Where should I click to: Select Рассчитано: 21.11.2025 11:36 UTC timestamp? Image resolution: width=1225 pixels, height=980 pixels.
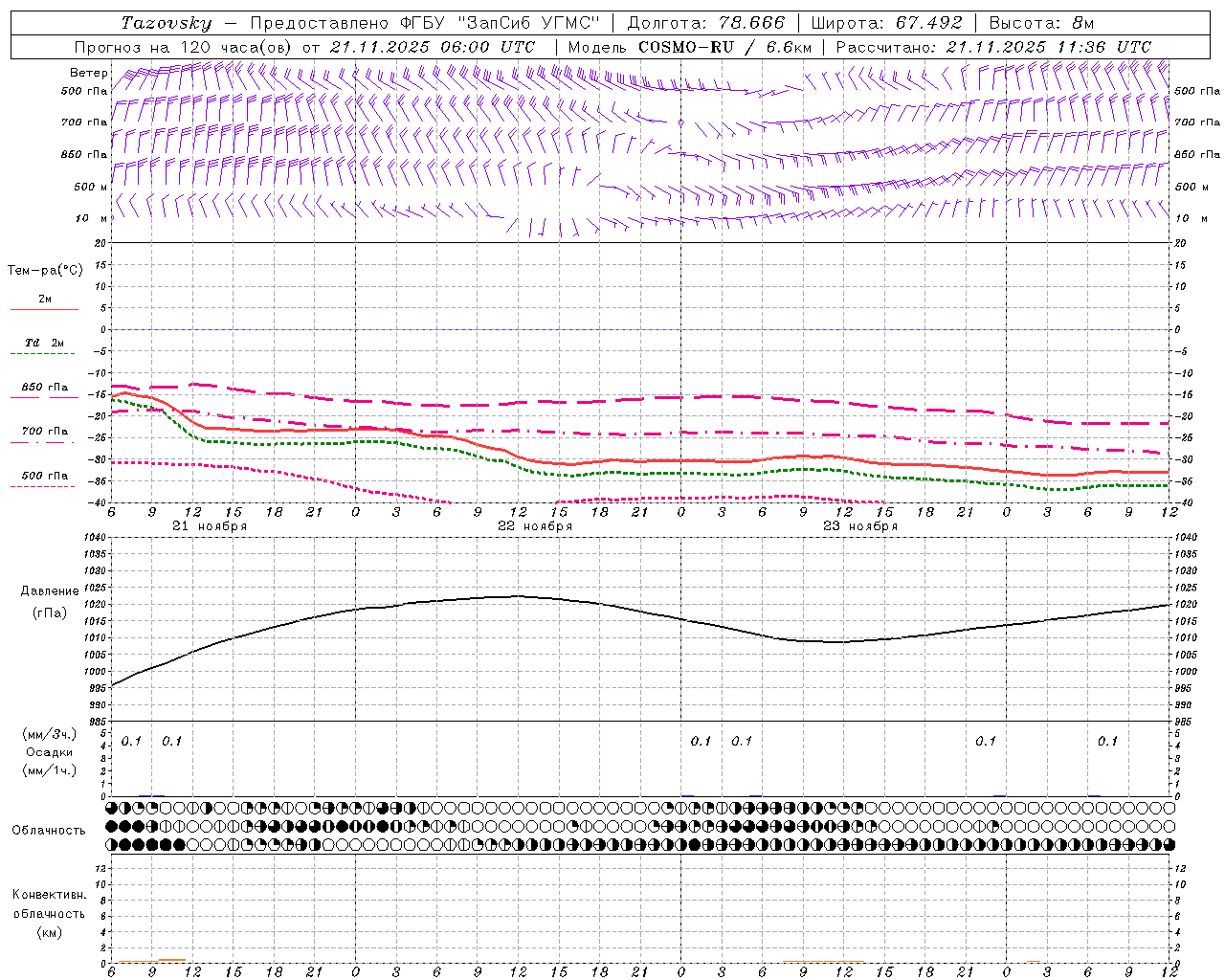(993, 47)
